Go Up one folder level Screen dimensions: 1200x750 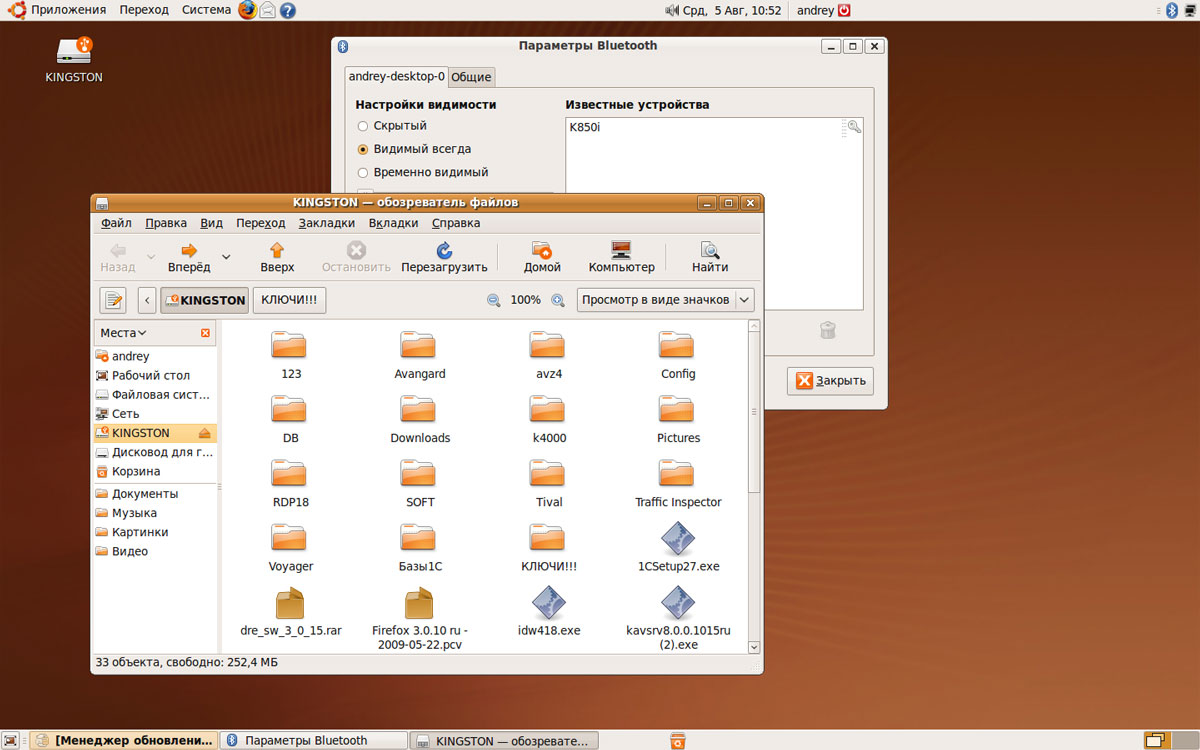[277, 251]
